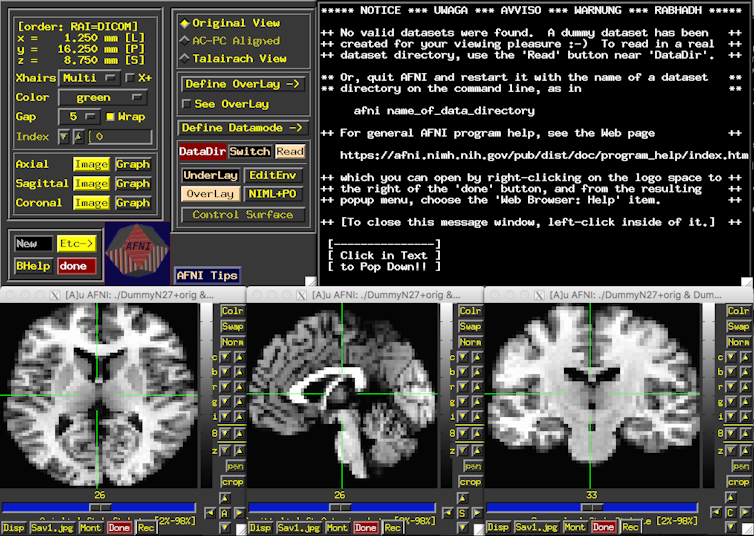Screen dimensions: 754x536
Task: Select the Talairach View option
Action: [233, 59]
